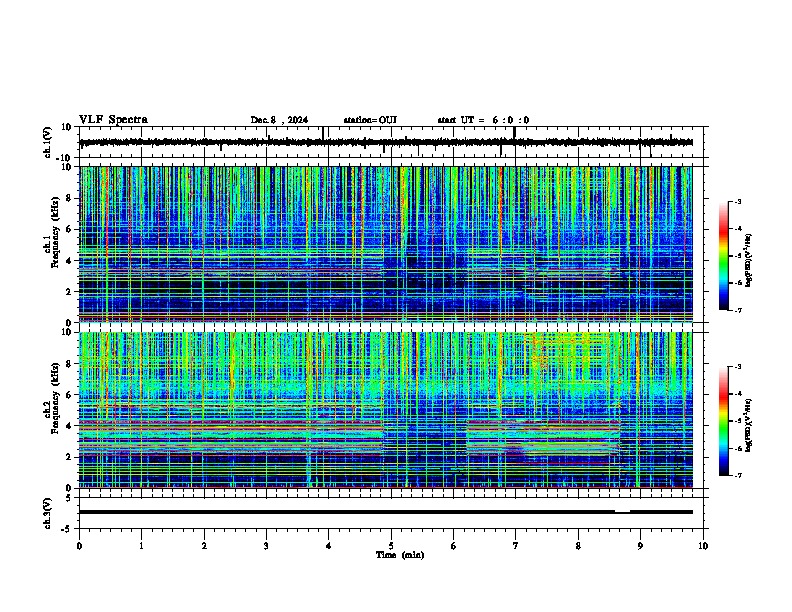
Task: Select the date label "Dec. 8, 2024"
Action: (x=279, y=120)
